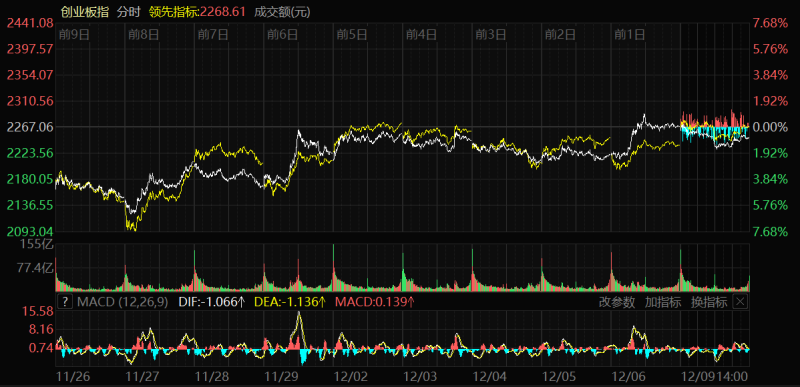Click the 2354.07 price label

[30, 74]
